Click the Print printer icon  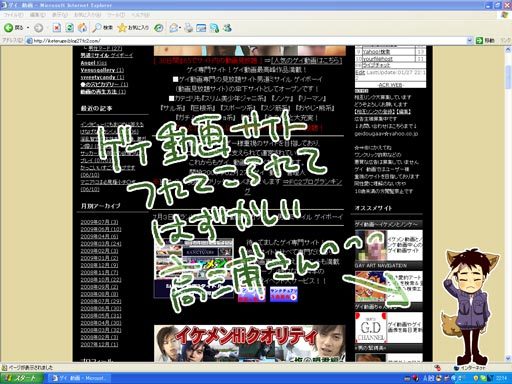coord(189,28)
